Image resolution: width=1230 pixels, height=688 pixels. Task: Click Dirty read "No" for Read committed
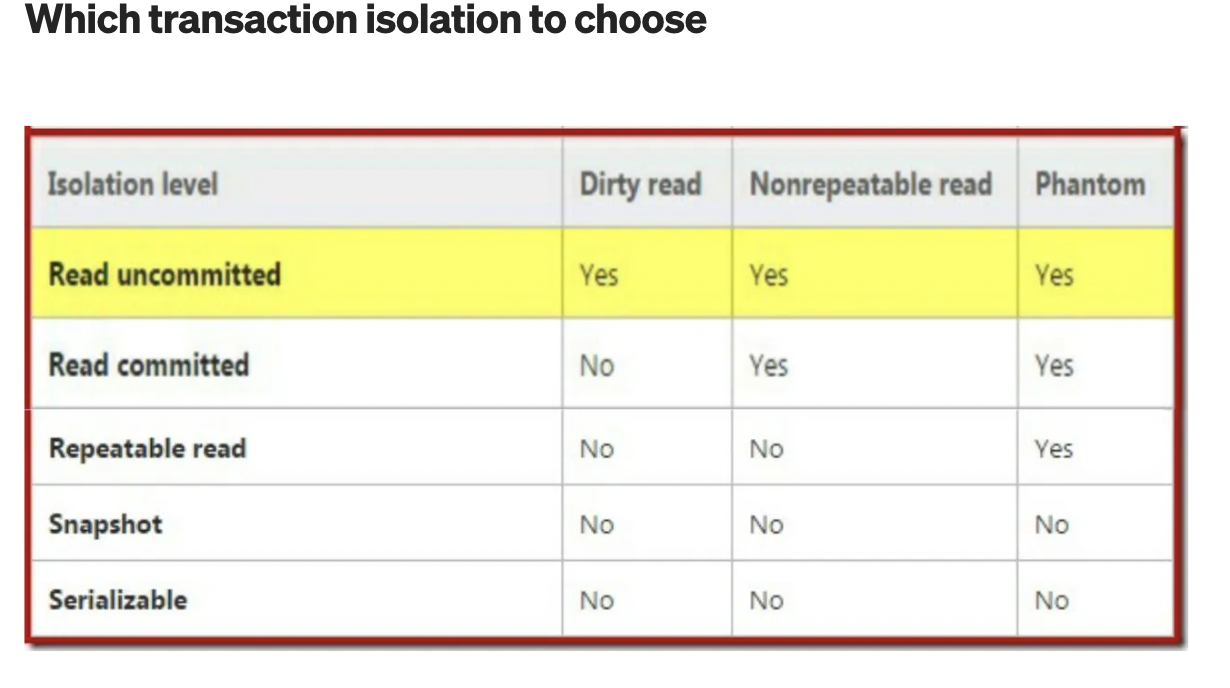[x=597, y=365]
